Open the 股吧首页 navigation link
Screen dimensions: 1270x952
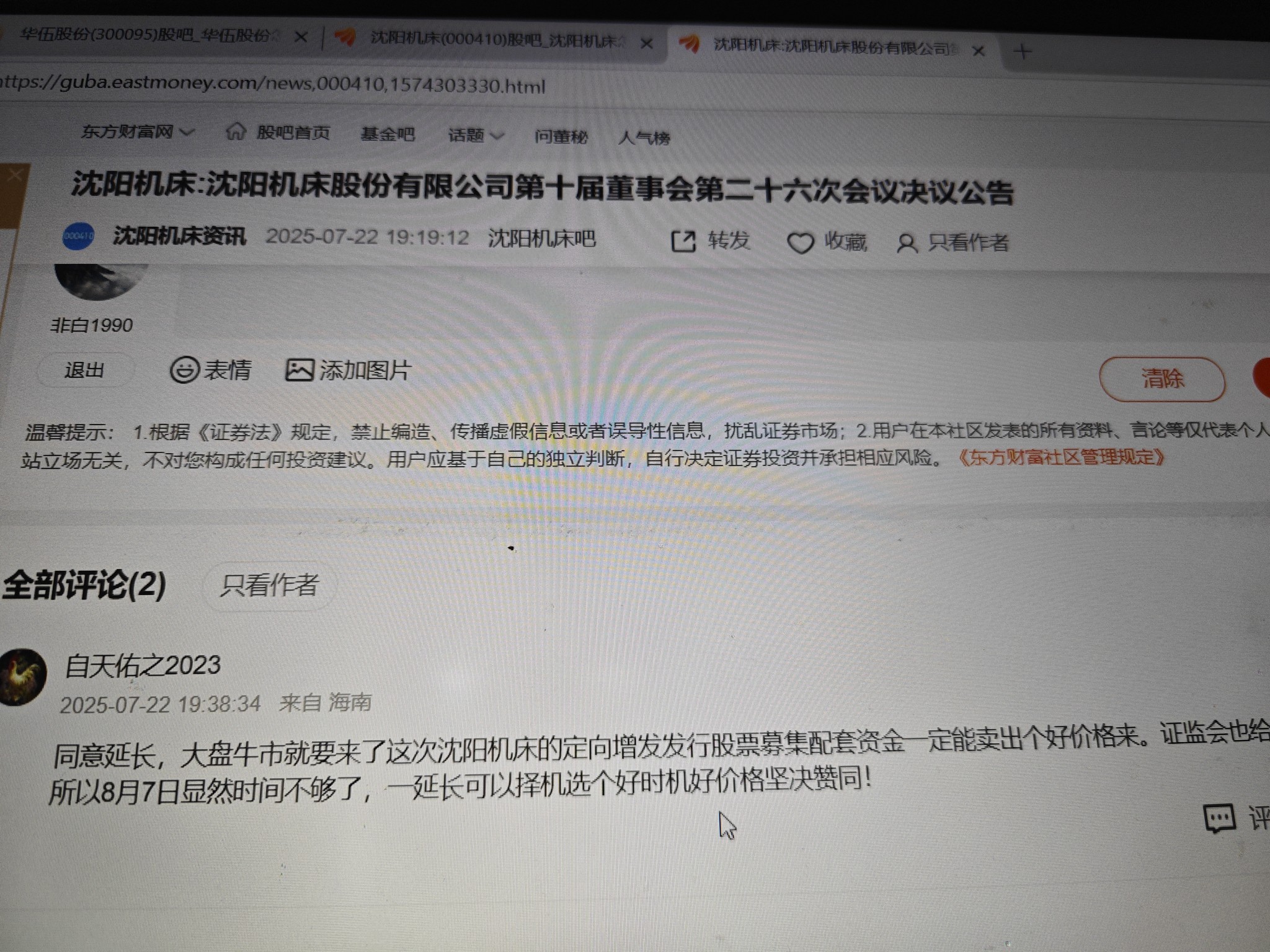click(x=293, y=133)
